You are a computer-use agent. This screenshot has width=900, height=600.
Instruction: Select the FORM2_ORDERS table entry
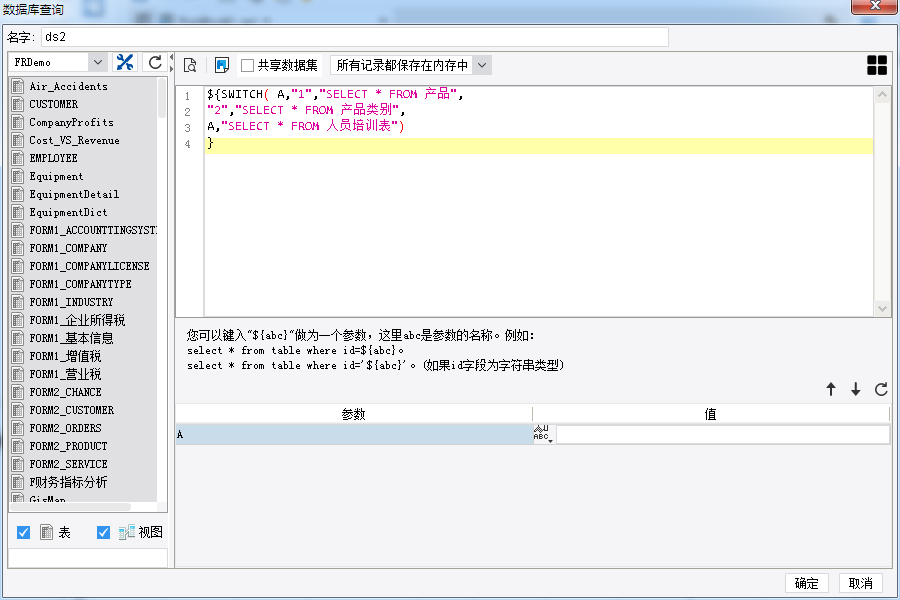[x=65, y=428]
